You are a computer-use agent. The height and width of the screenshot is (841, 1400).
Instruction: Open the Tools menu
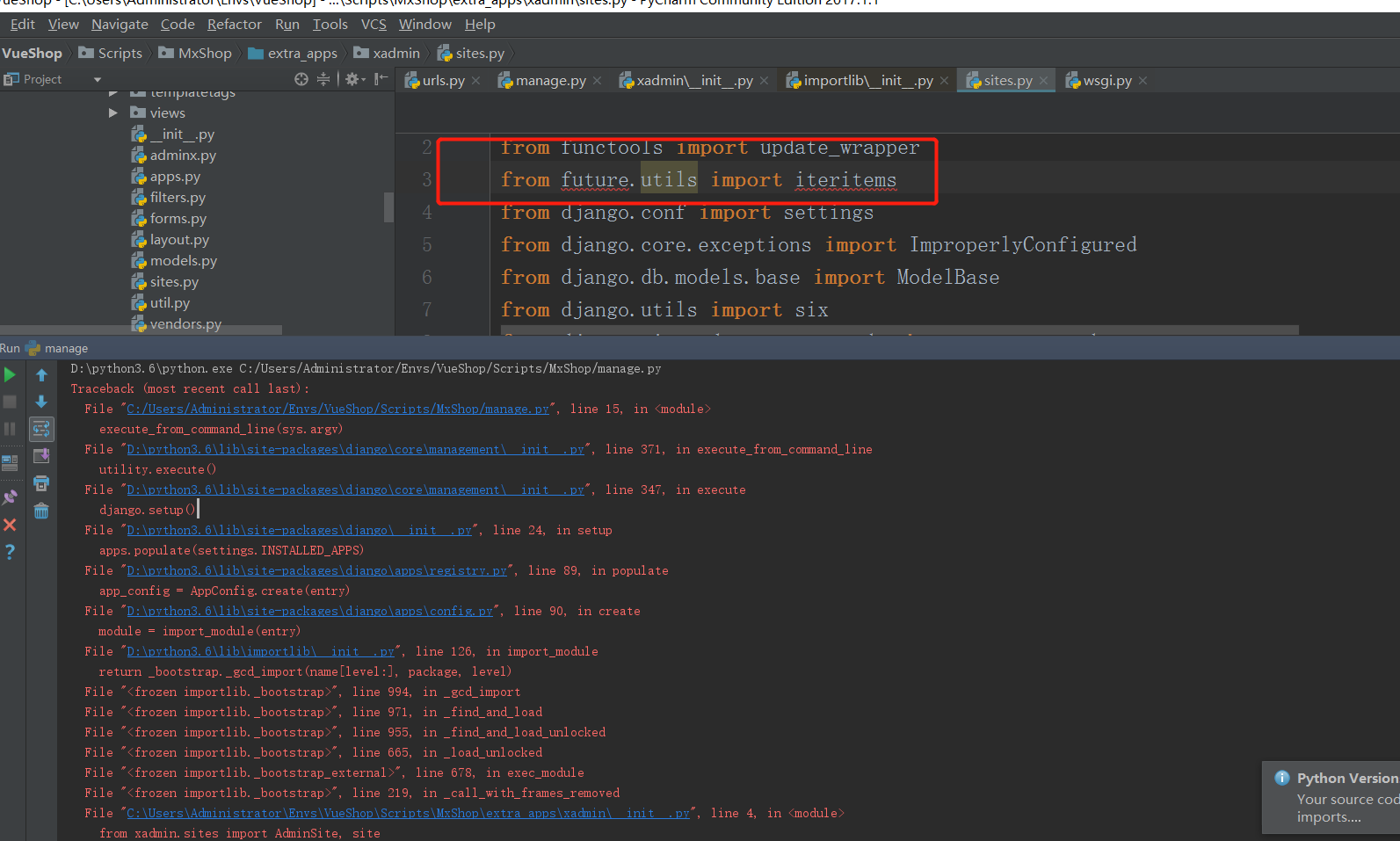pyautogui.click(x=330, y=25)
